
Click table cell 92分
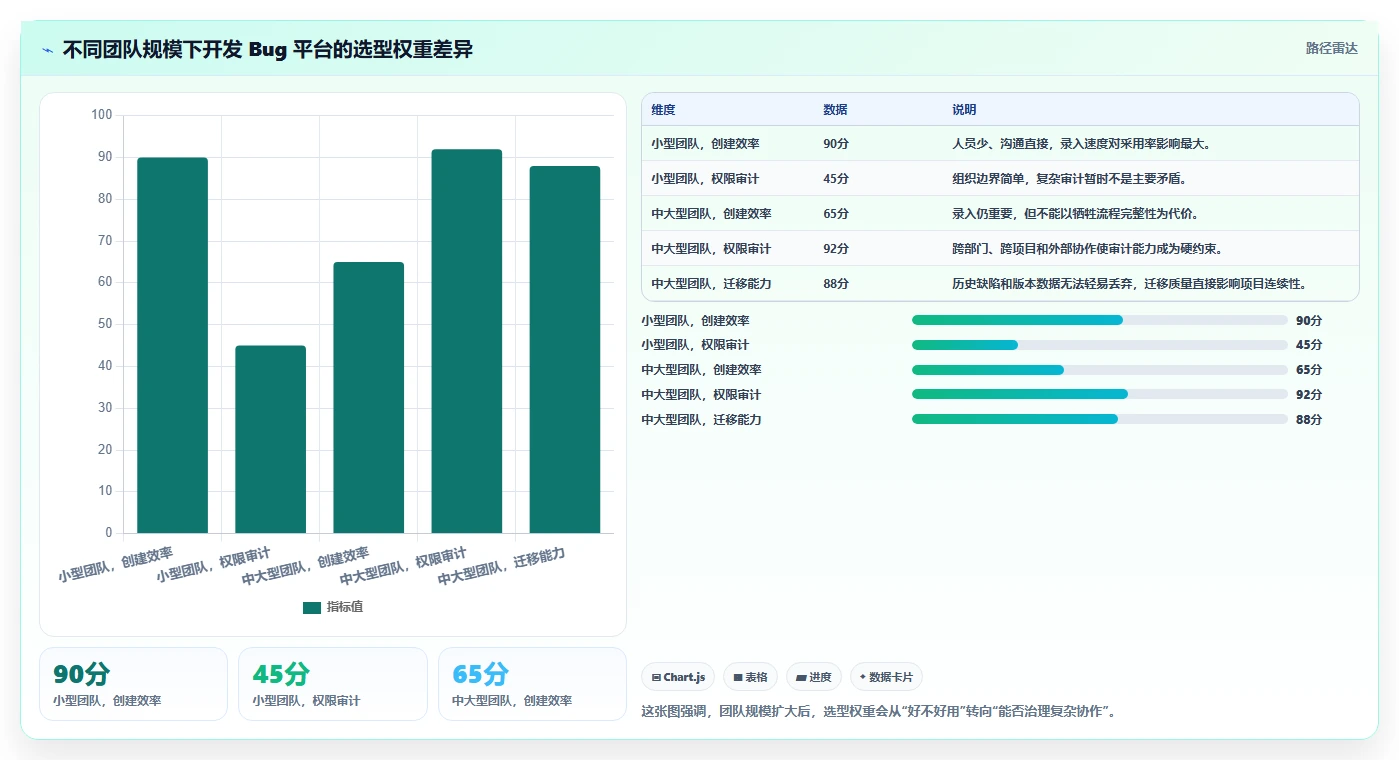(836, 249)
